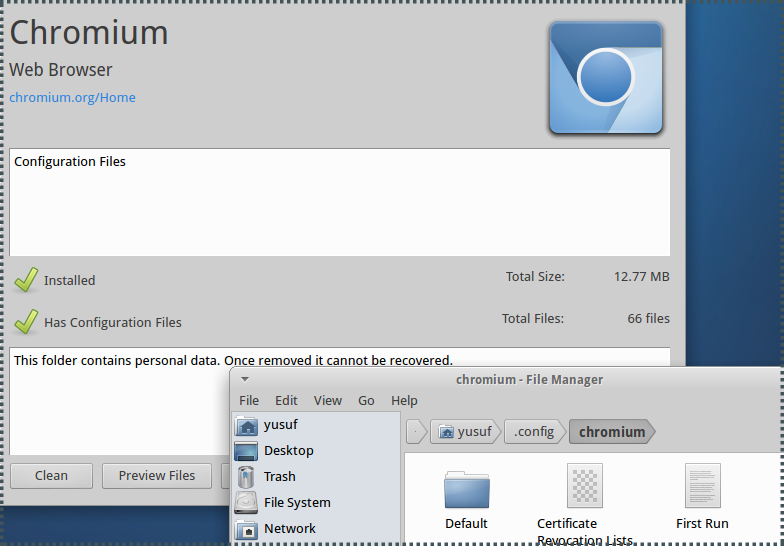The height and width of the screenshot is (546, 784).
Task: Select the Certificate Revocation Lists file icon
Action: [x=584, y=486]
